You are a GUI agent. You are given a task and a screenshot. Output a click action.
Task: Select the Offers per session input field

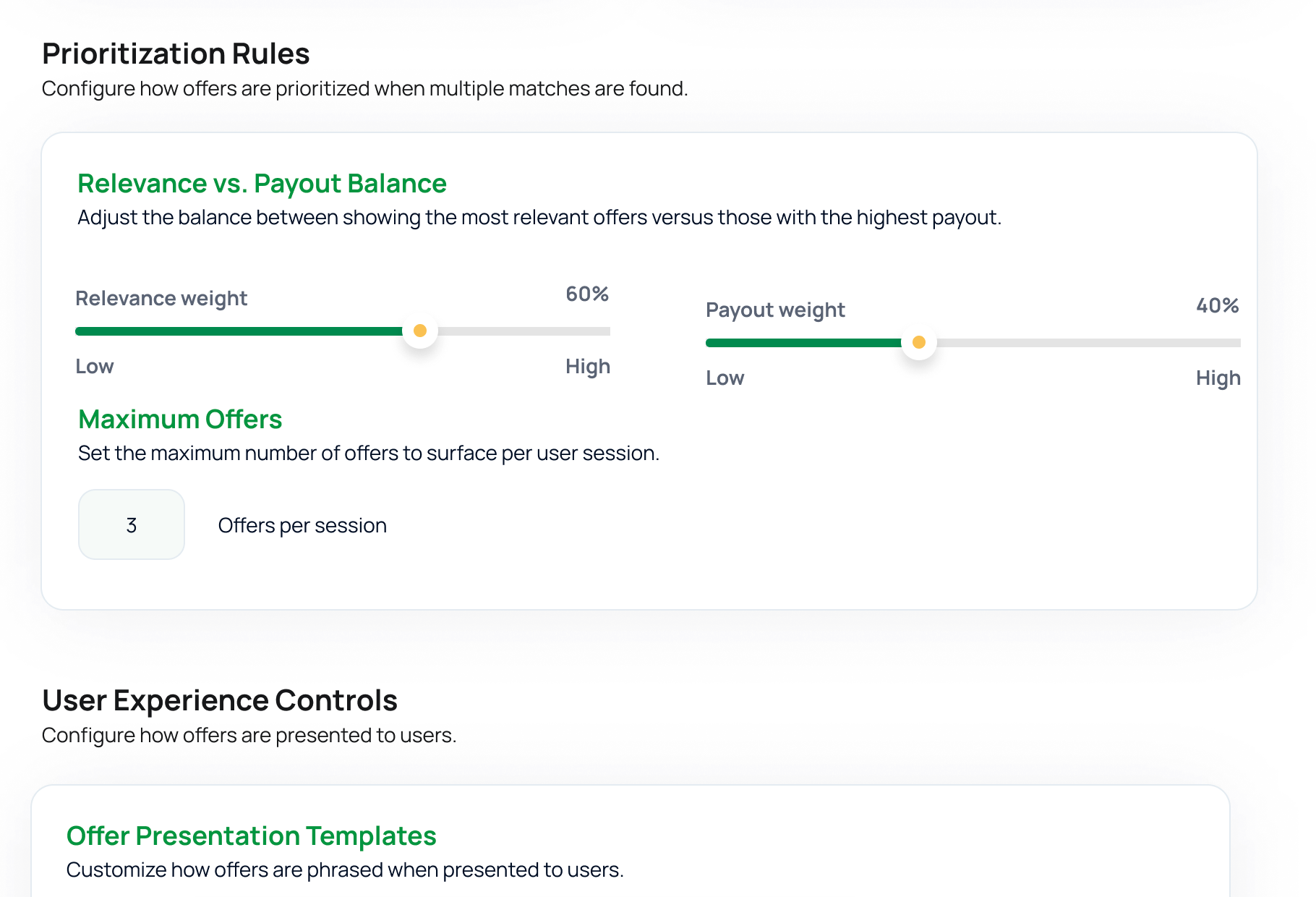(131, 524)
